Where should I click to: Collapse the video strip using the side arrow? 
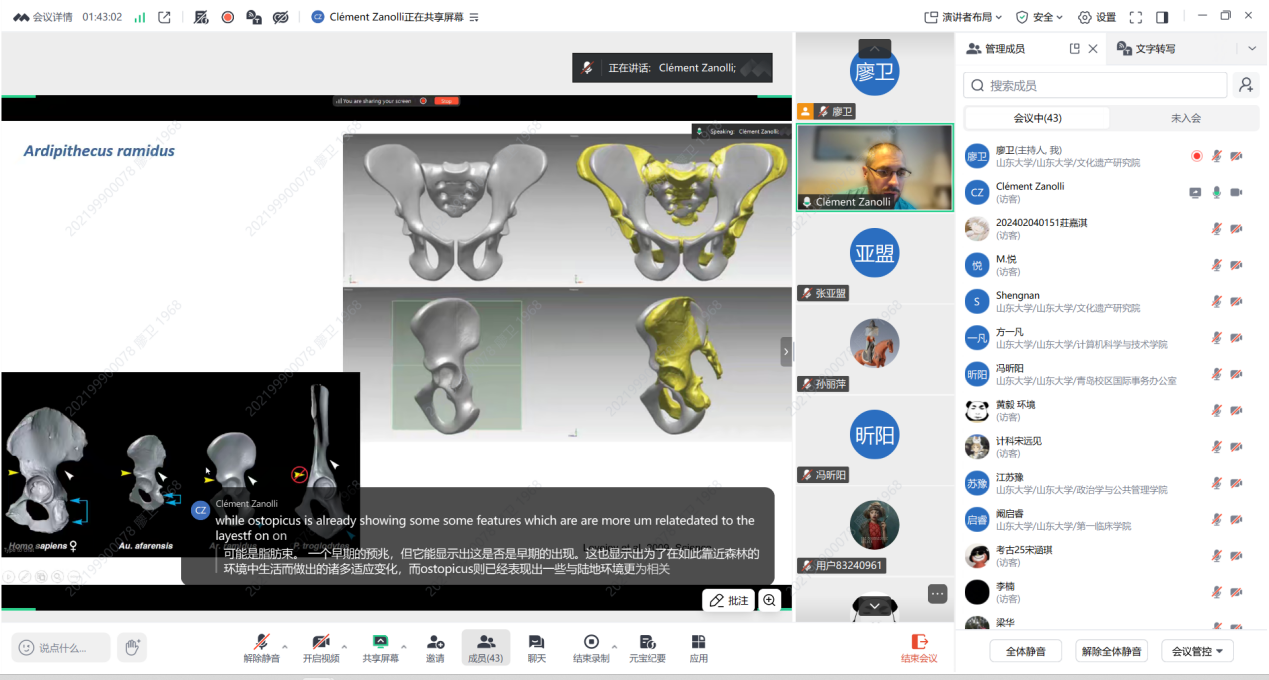coord(786,351)
